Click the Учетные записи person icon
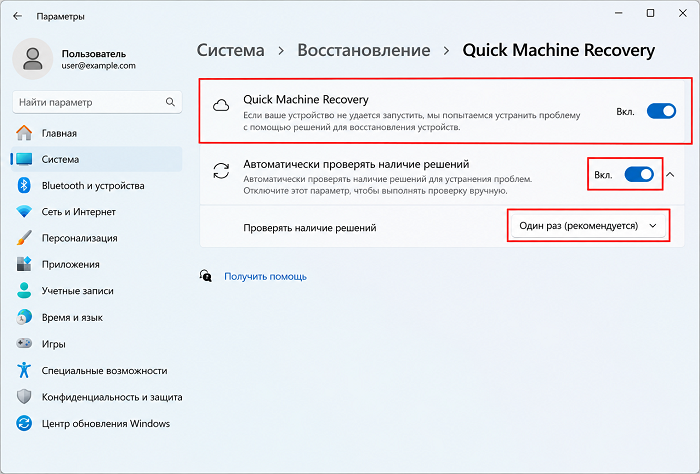 click(x=24, y=291)
